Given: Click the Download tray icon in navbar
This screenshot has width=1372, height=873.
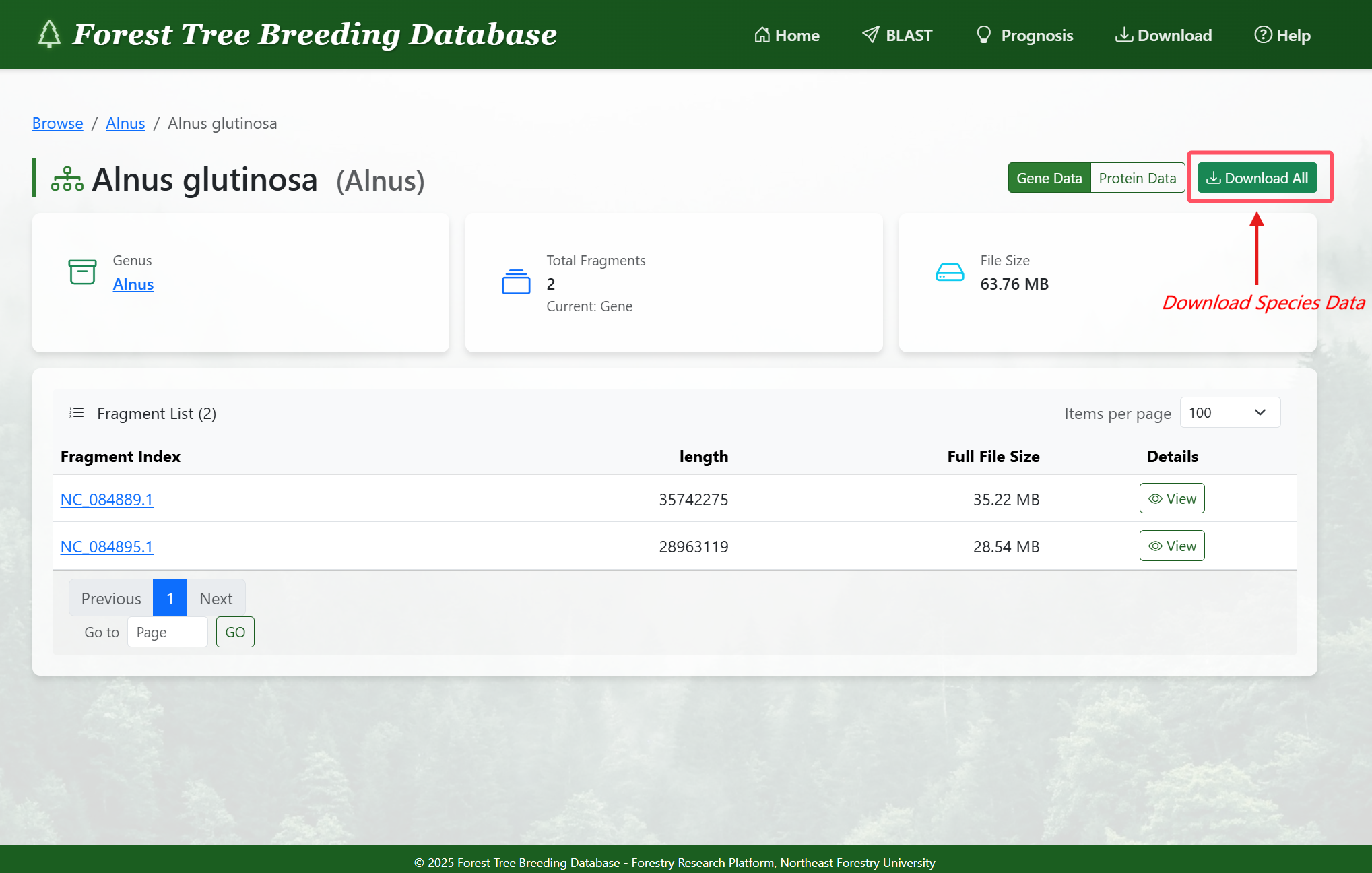Looking at the screenshot, I should 1124,35.
